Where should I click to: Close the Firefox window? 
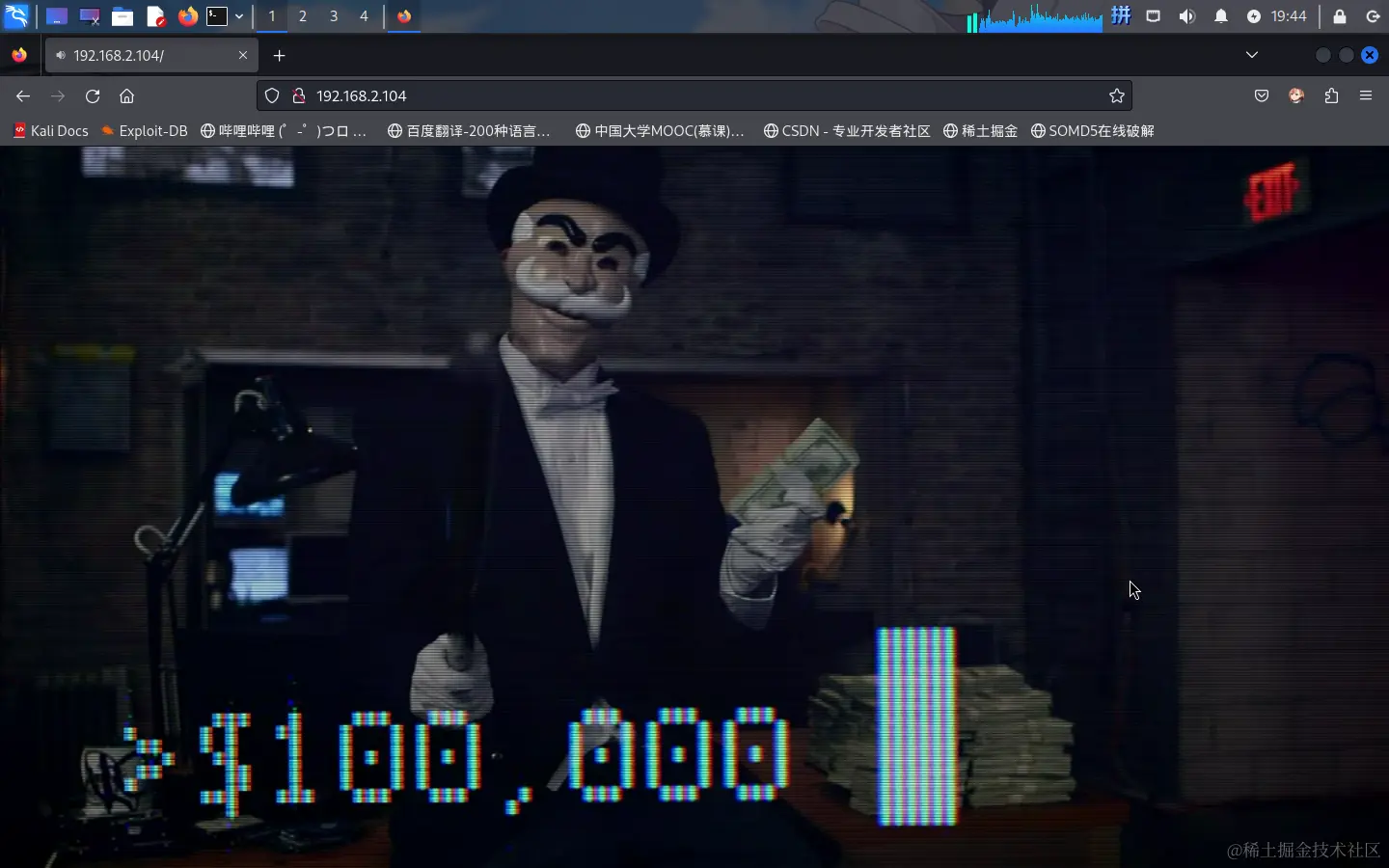click(x=1370, y=55)
